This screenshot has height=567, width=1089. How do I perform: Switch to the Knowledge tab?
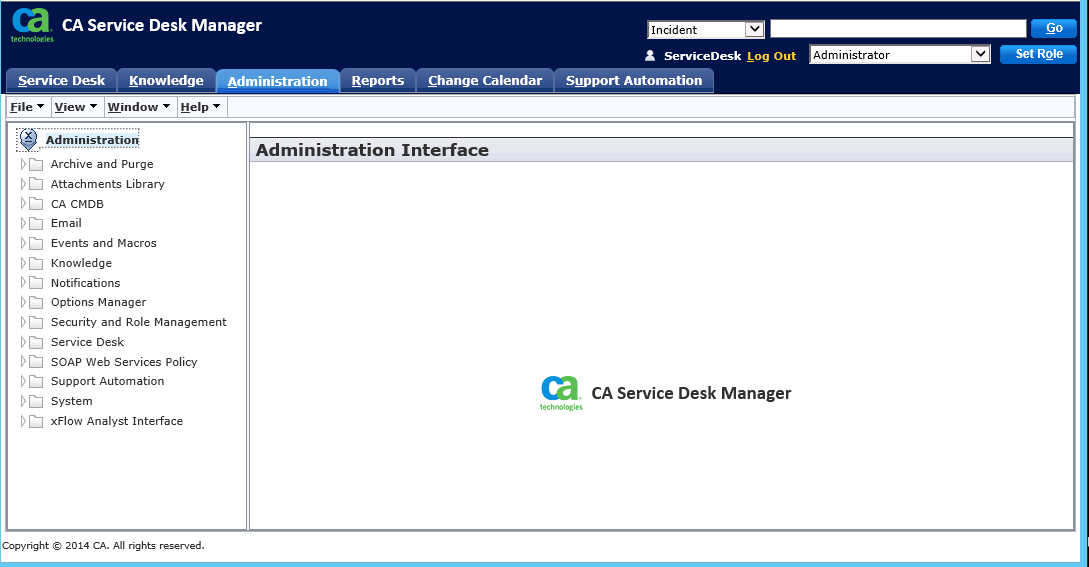(x=166, y=81)
